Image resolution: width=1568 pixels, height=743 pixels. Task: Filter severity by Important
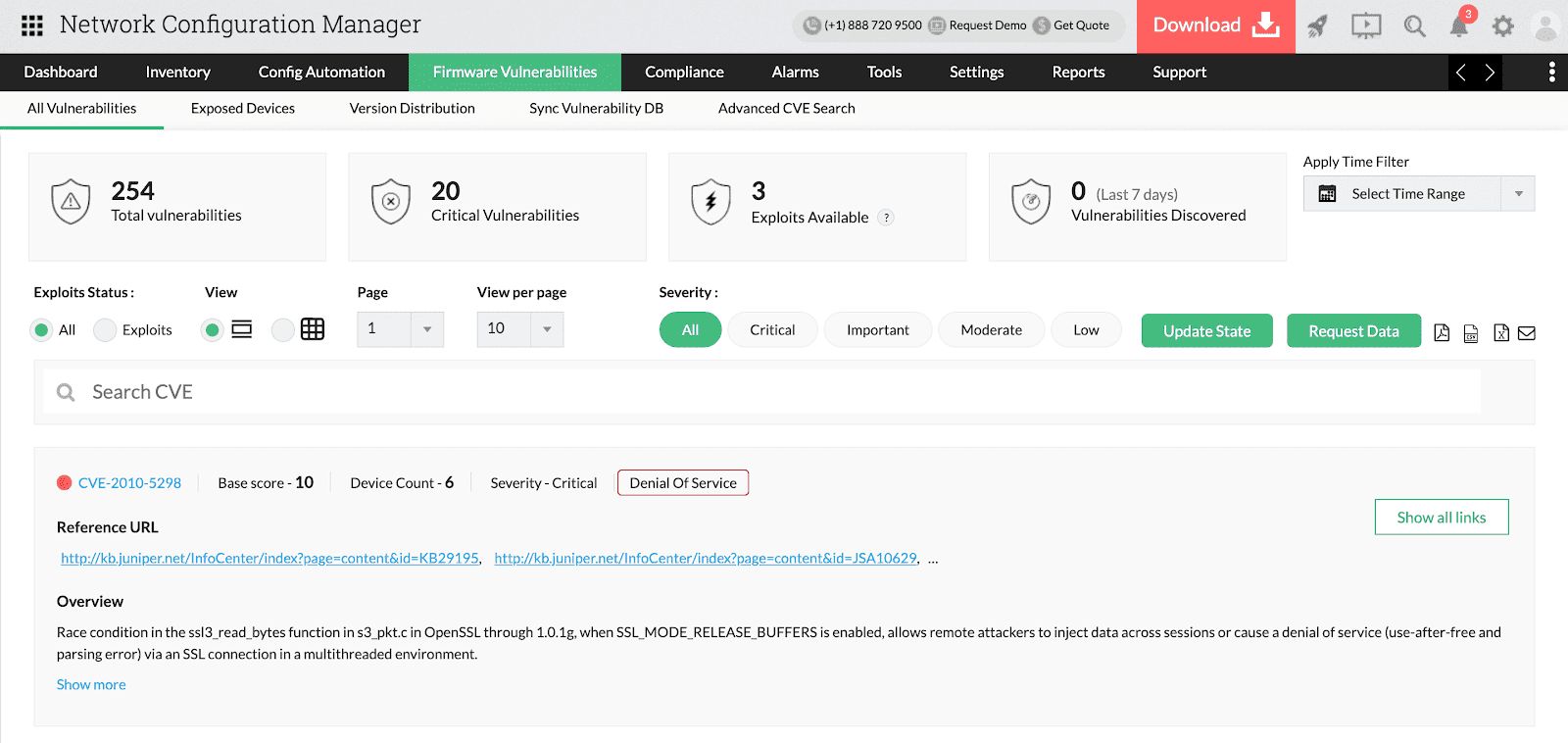click(878, 330)
